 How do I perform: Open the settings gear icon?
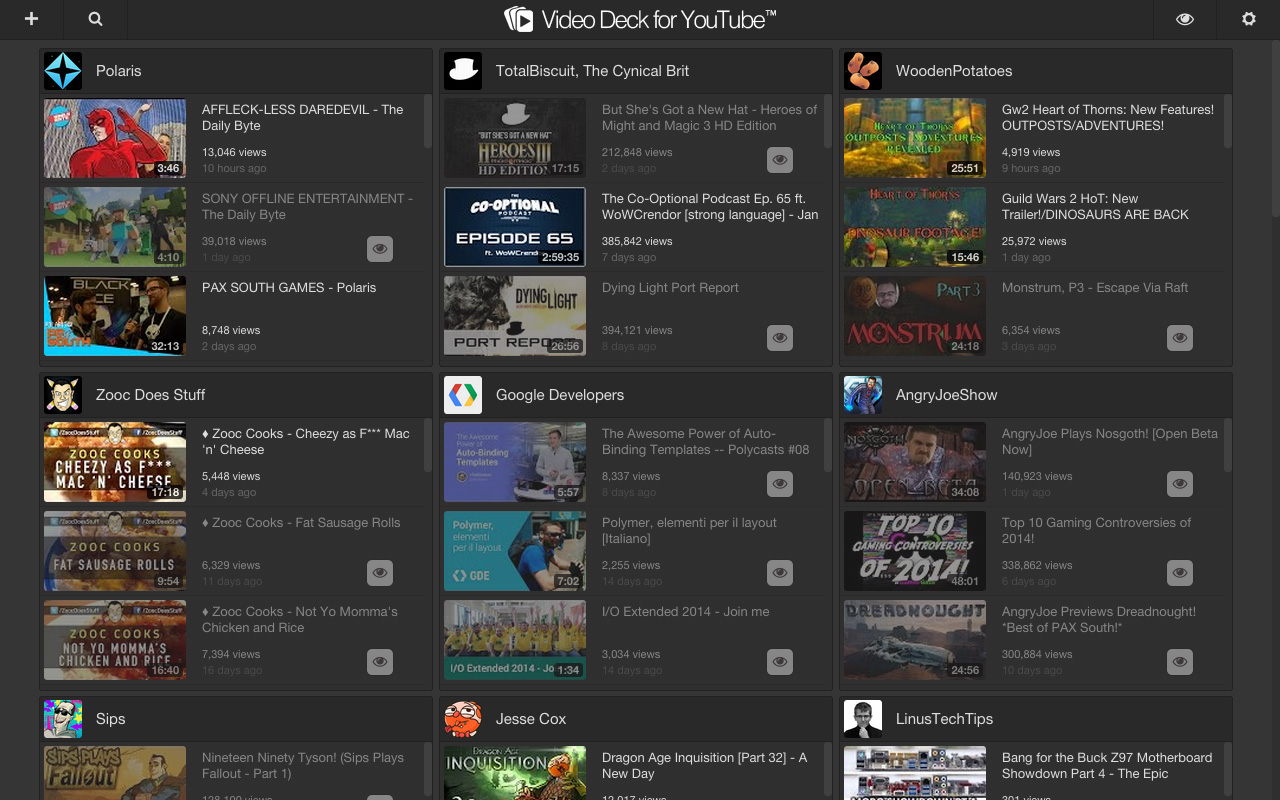click(1248, 19)
